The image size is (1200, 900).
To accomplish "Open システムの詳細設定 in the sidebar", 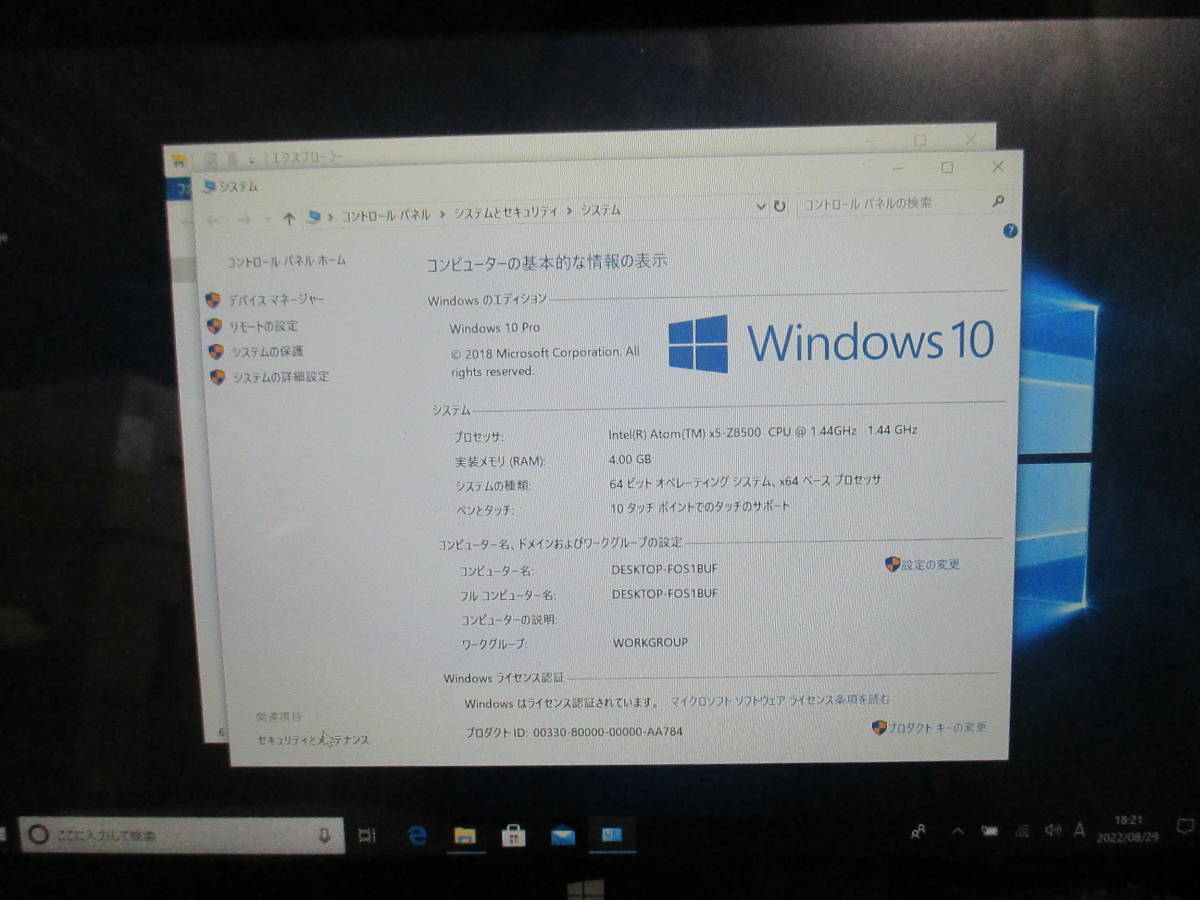I will 281,377.
